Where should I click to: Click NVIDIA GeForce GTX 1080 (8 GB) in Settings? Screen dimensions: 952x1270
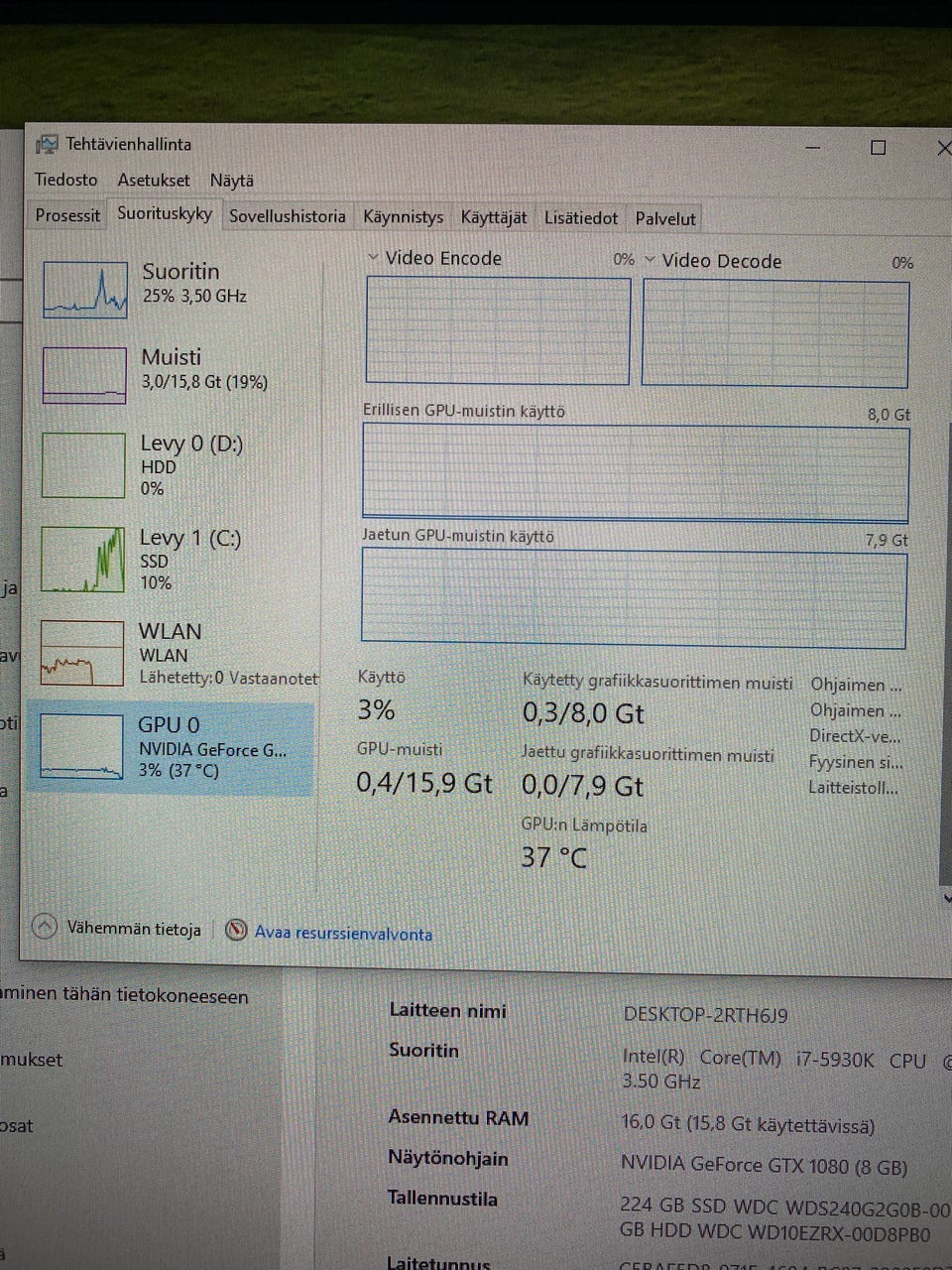(765, 1166)
